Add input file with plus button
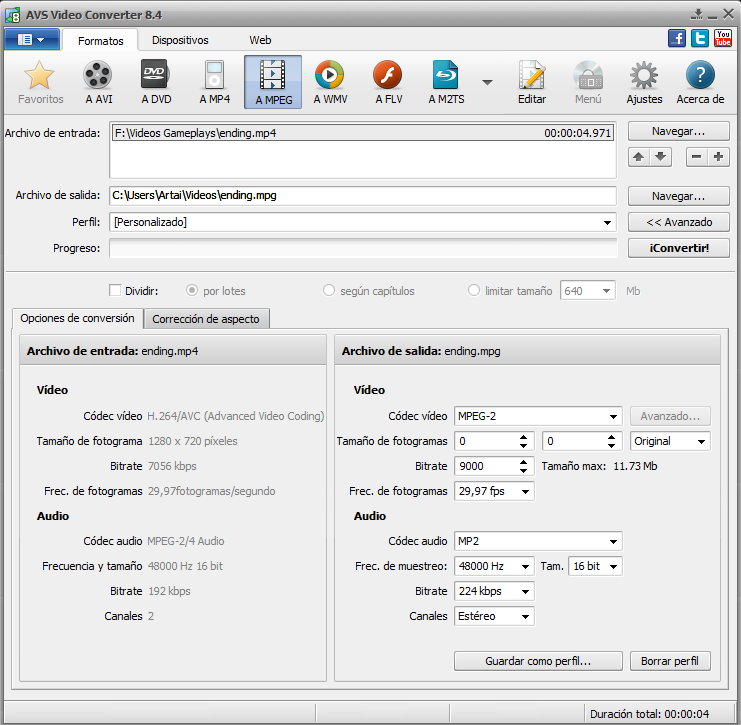The image size is (741, 725). (x=718, y=157)
